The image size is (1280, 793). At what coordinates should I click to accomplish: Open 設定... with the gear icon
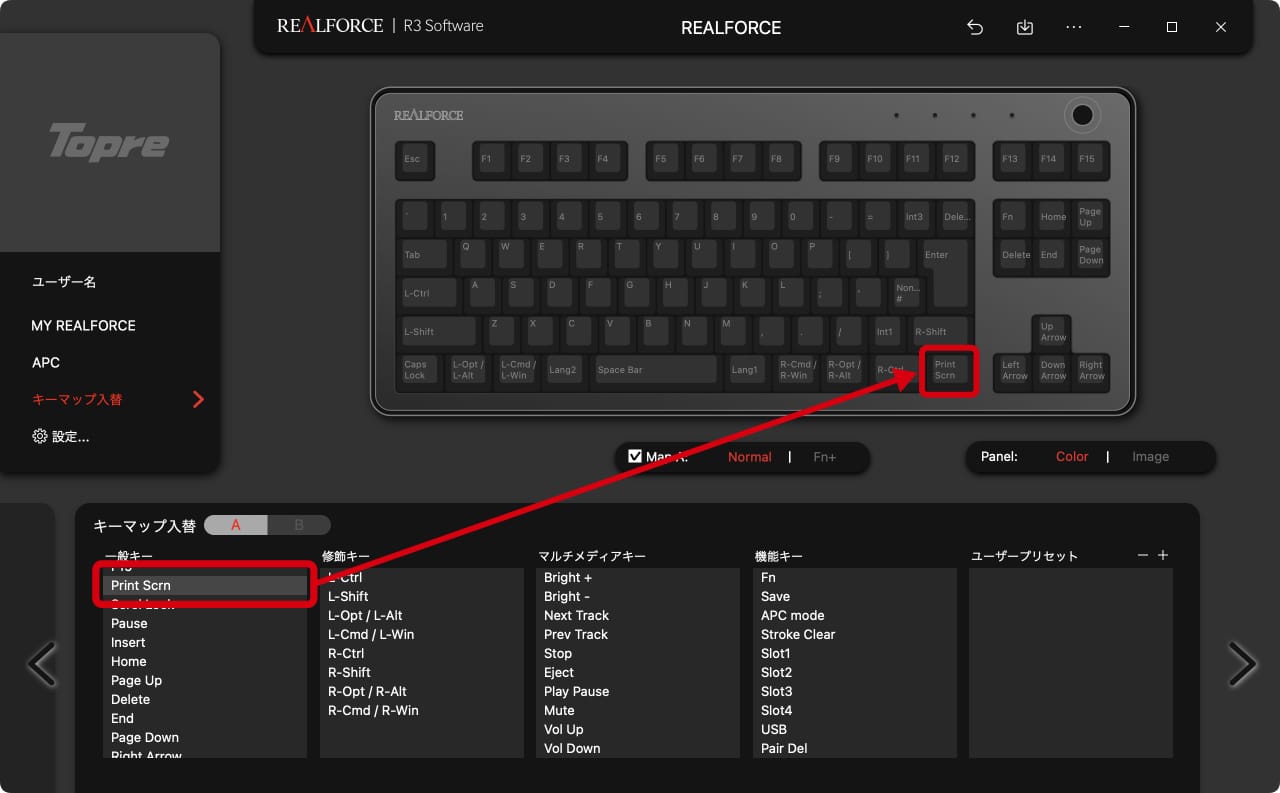[61, 437]
